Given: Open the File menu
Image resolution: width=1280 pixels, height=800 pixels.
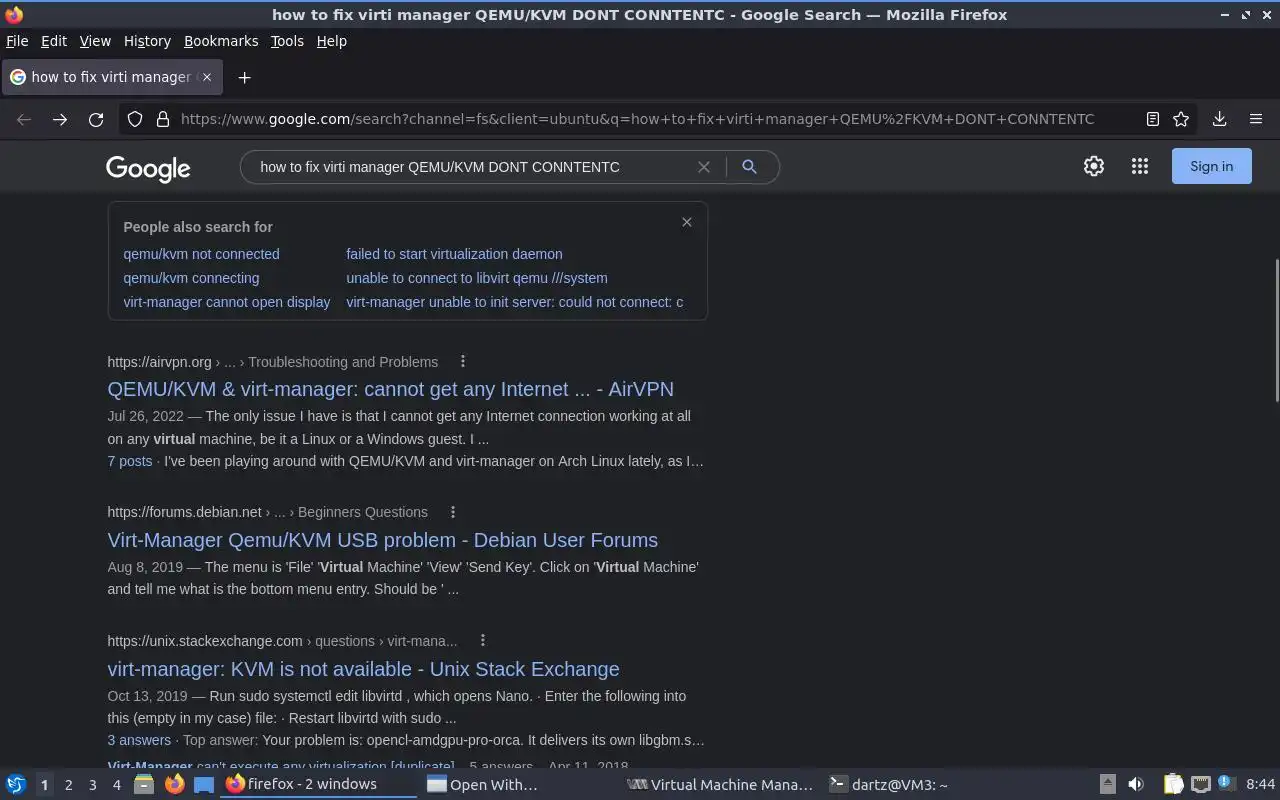Looking at the screenshot, I should [x=17, y=41].
